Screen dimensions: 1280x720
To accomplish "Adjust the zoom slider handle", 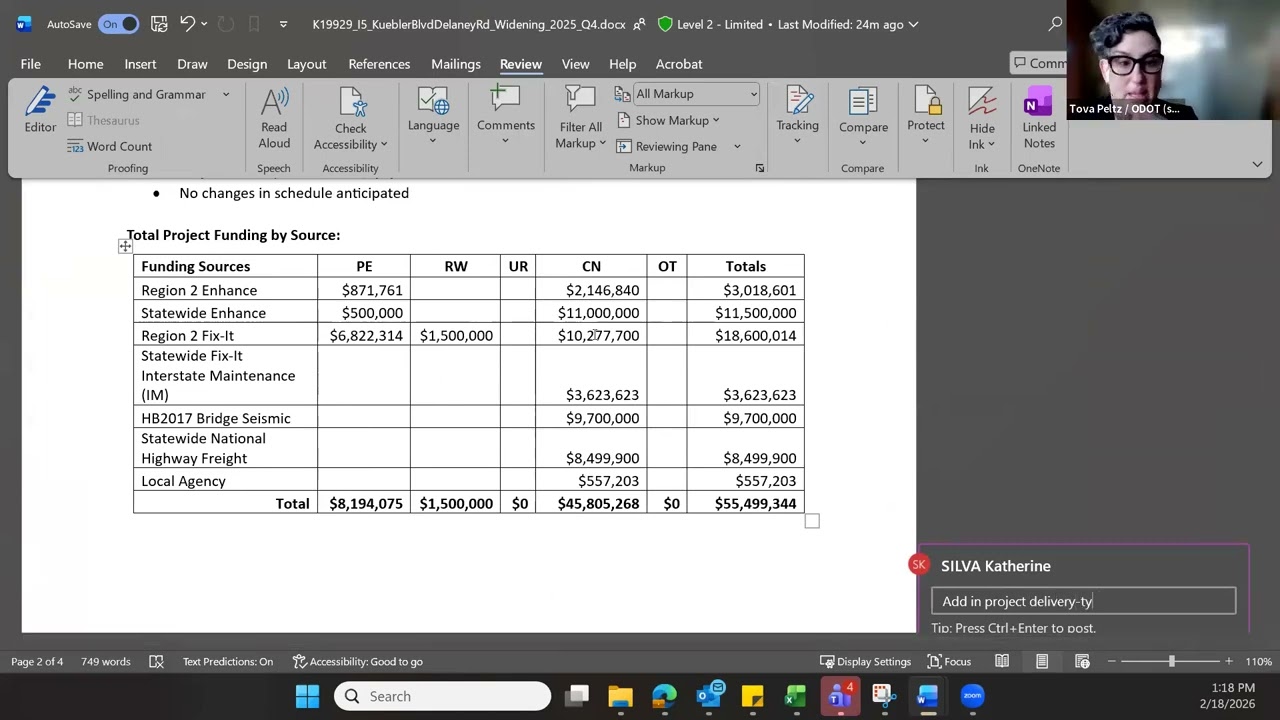I will point(1171,661).
